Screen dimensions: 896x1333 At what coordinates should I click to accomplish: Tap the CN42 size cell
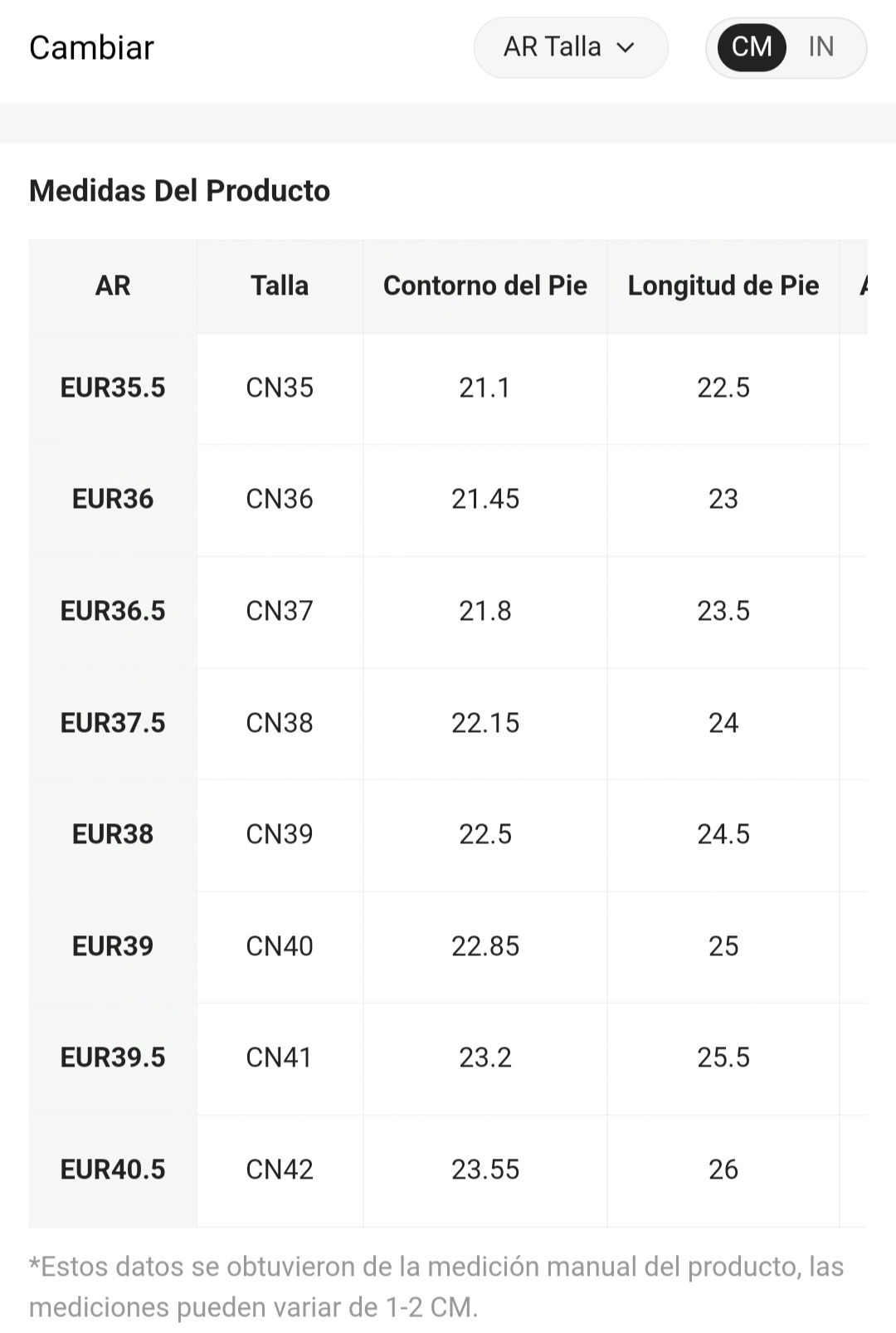[280, 1170]
